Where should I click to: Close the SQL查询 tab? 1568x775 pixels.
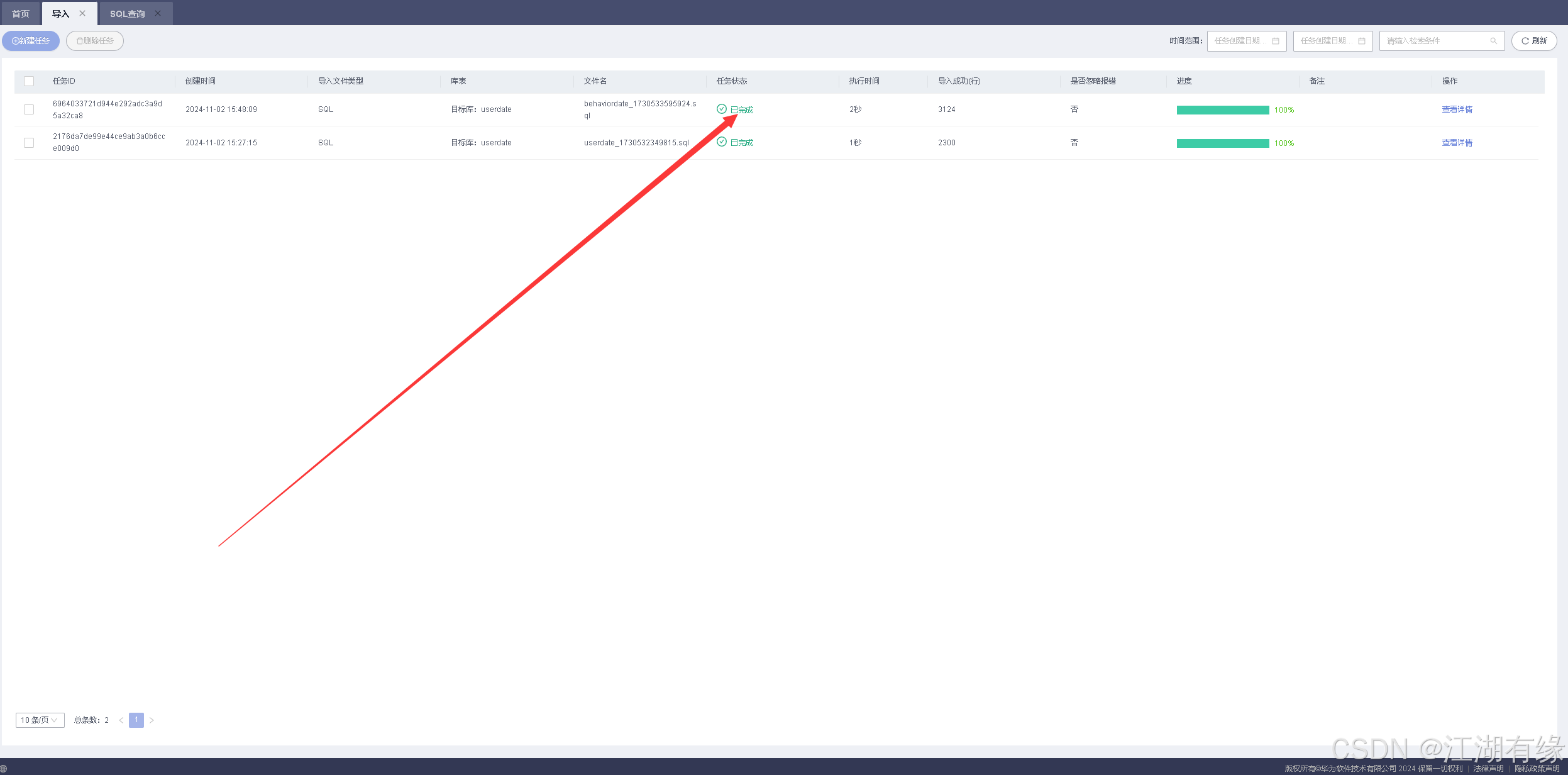point(158,13)
